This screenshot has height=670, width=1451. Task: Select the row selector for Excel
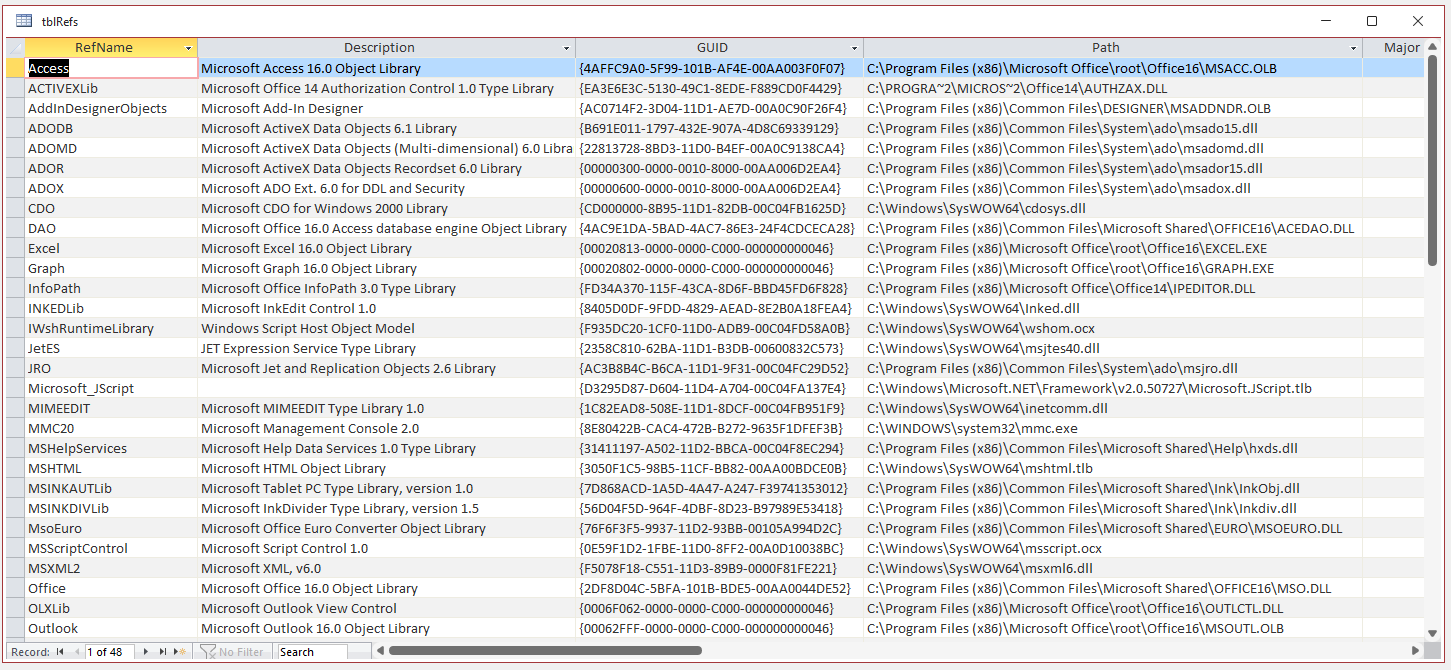click(16, 248)
